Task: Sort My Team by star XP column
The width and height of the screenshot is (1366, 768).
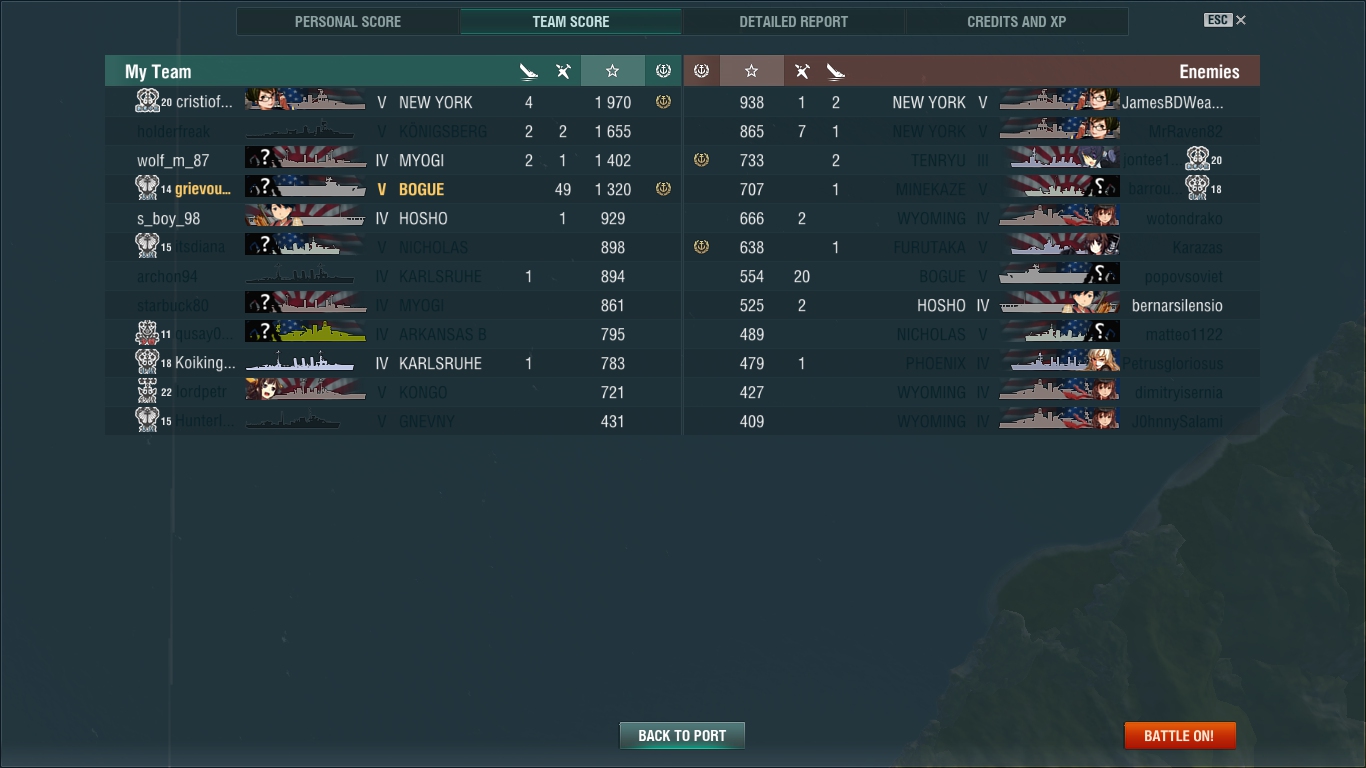Action: coord(612,71)
